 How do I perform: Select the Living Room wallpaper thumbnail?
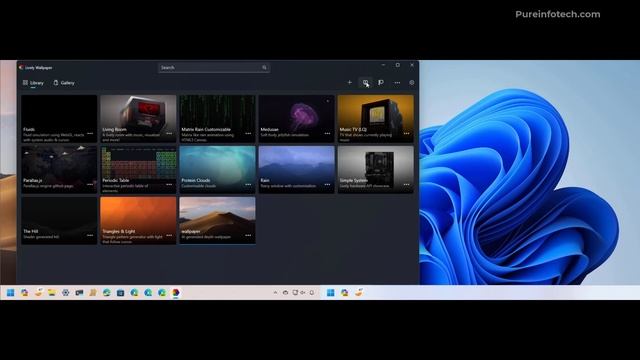(138, 119)
